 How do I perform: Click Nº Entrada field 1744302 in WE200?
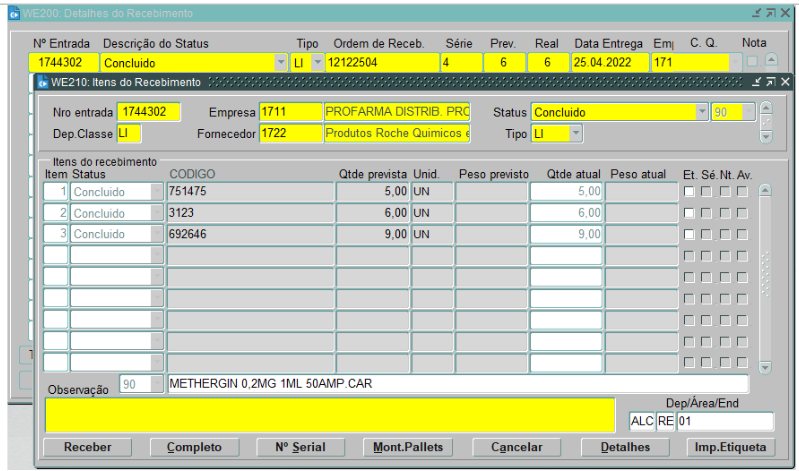tap(64, 63)
